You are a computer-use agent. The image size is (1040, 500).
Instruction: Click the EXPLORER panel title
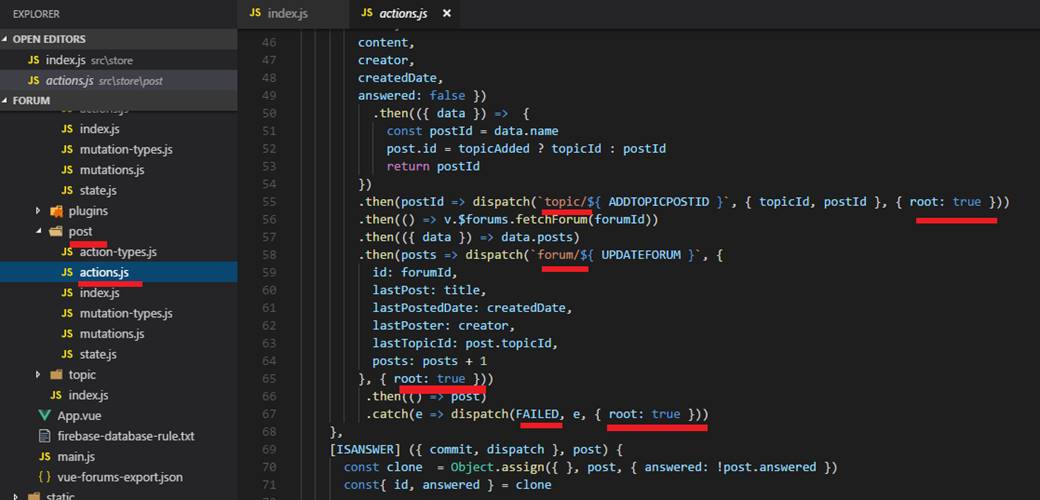(36, 13)
